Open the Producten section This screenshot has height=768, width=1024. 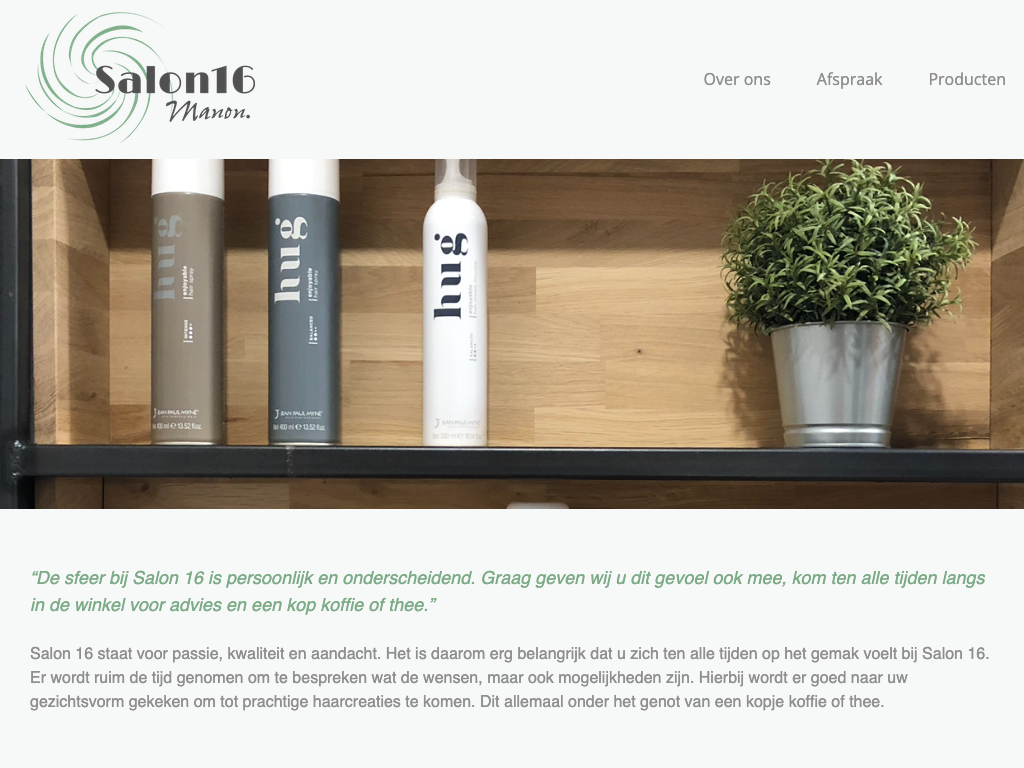point(967,79)
